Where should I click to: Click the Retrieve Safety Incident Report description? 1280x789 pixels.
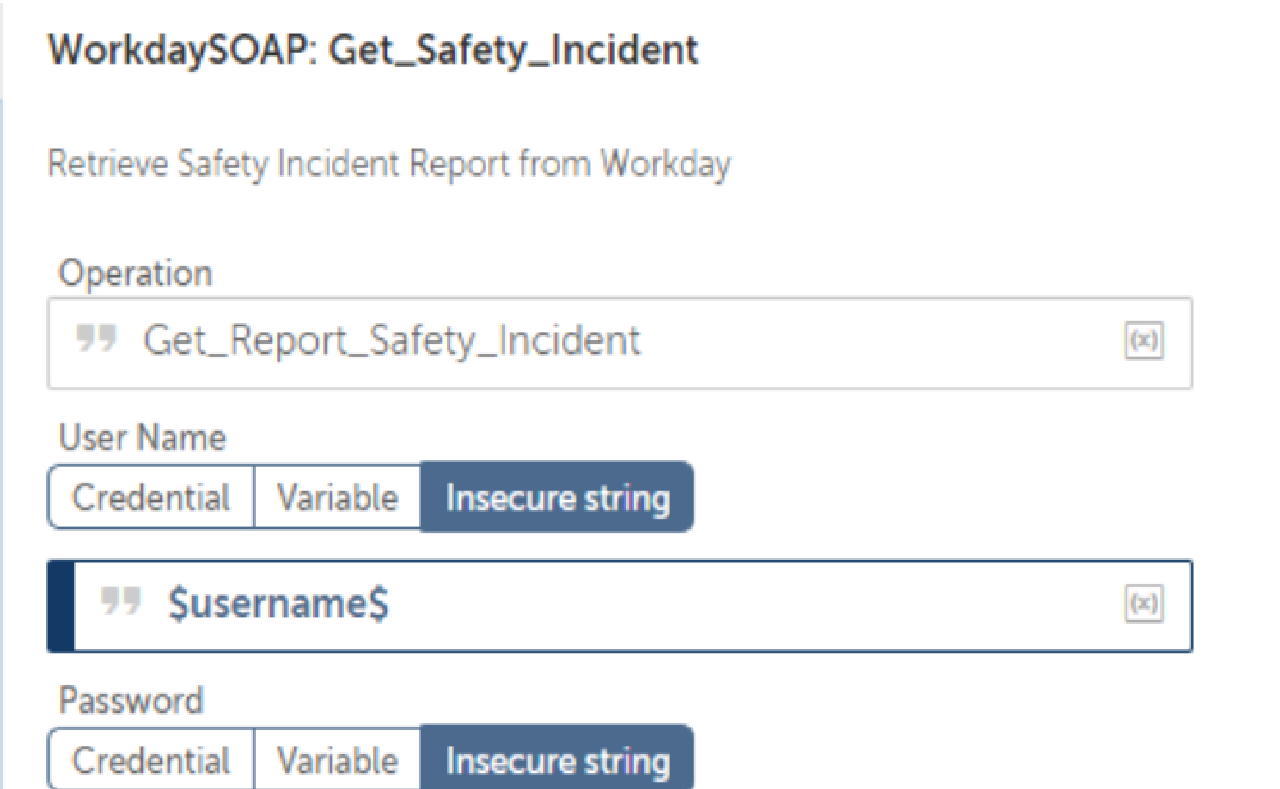click(389, 163)
